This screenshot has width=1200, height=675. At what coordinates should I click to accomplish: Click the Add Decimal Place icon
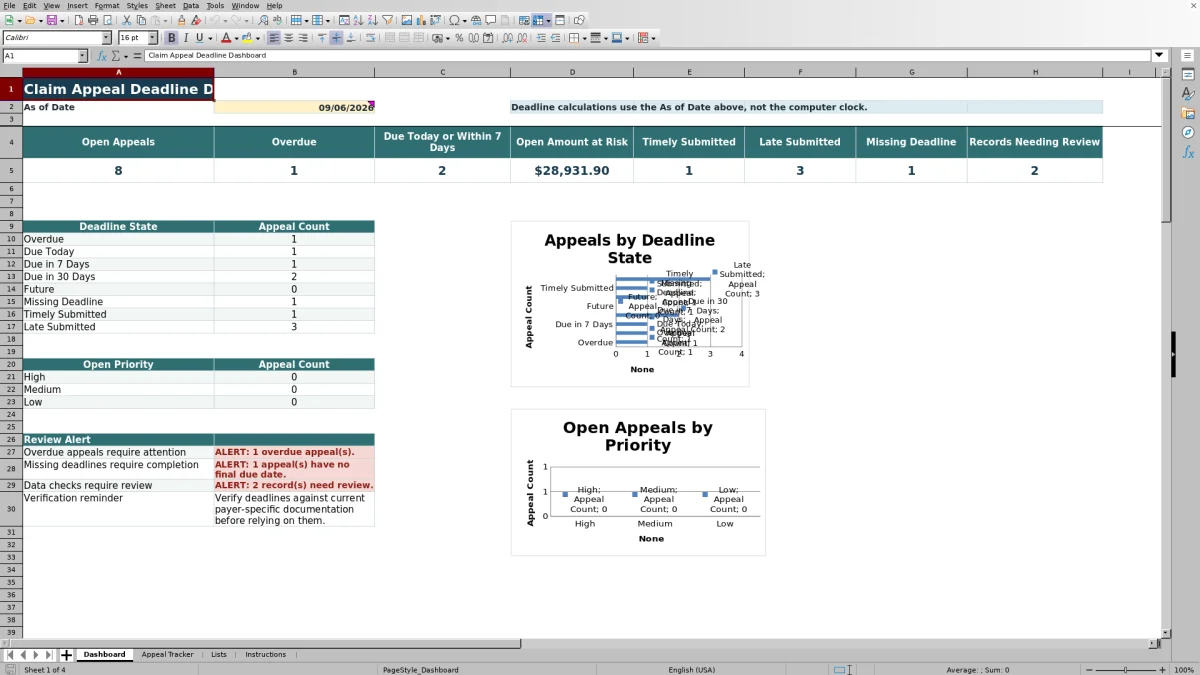[507, 38]
